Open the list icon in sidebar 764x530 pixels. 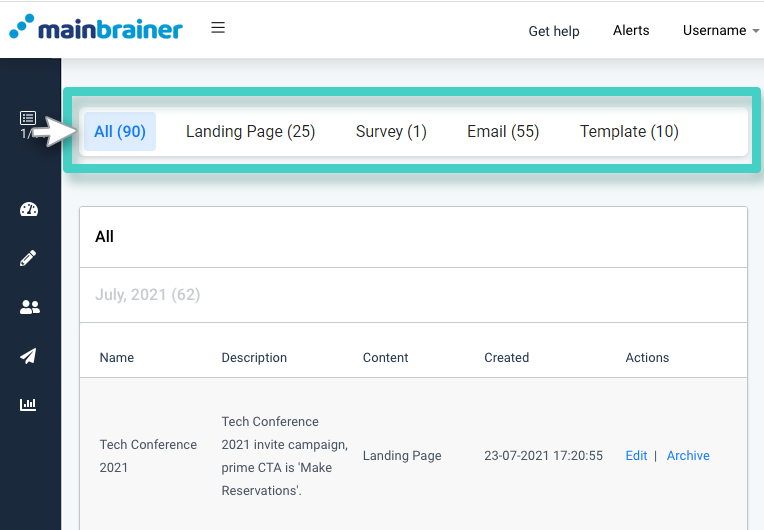click(x=28, y=118)
